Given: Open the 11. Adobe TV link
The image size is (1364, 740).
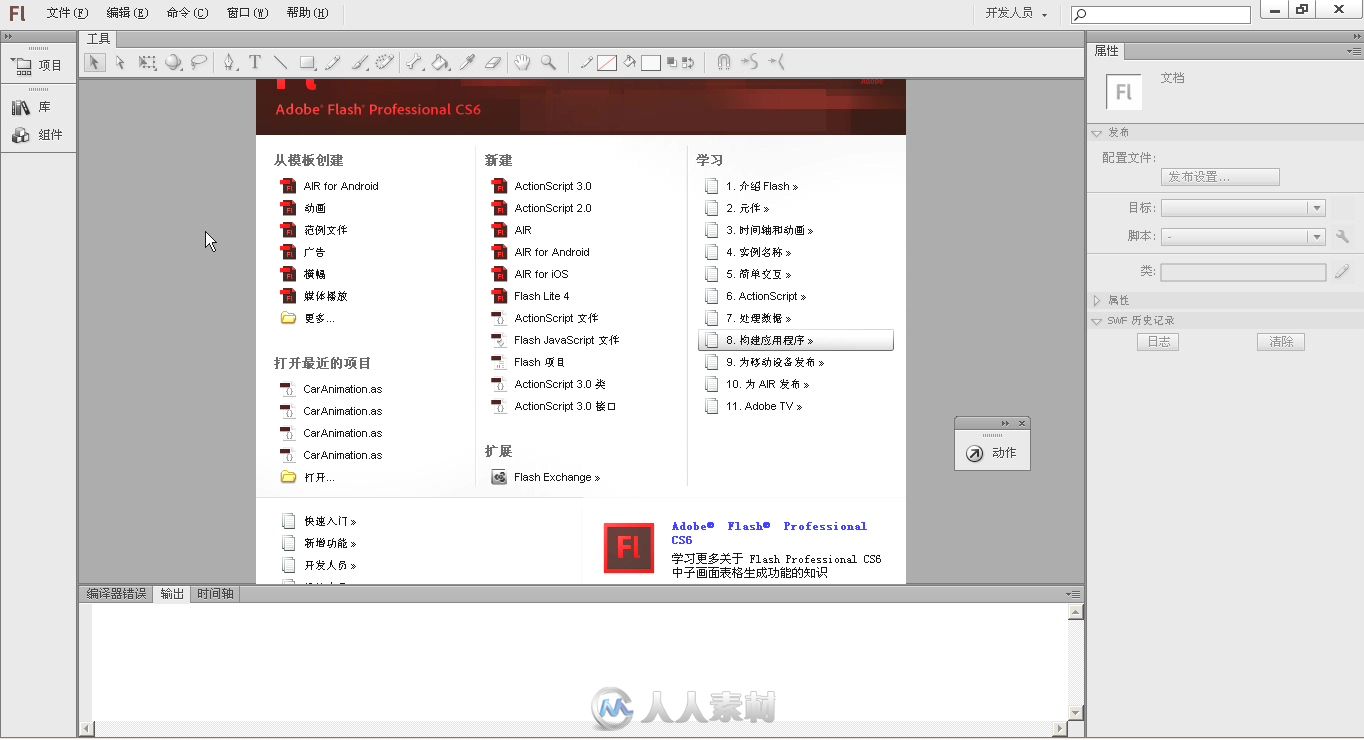Looking at the screenshot, I should 753,406.
